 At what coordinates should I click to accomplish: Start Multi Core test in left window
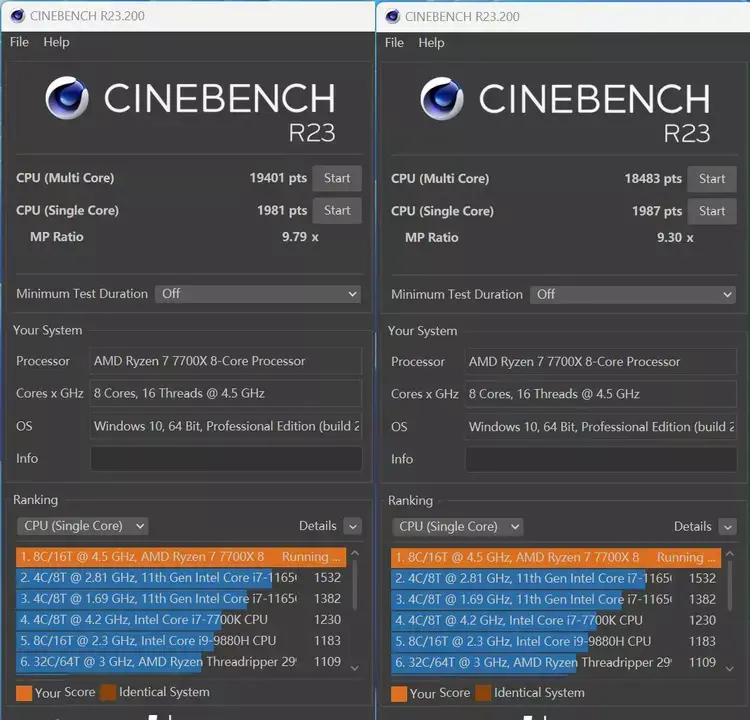point(337,178)
